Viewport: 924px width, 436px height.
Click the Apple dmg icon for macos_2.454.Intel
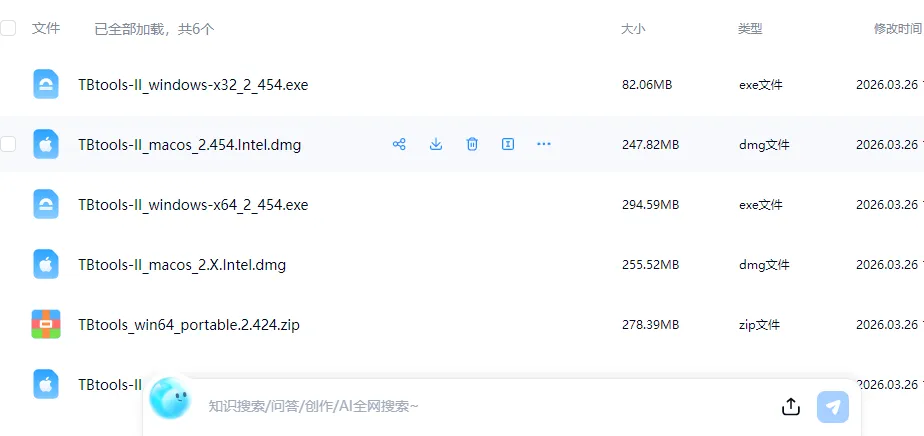[46, 144]
